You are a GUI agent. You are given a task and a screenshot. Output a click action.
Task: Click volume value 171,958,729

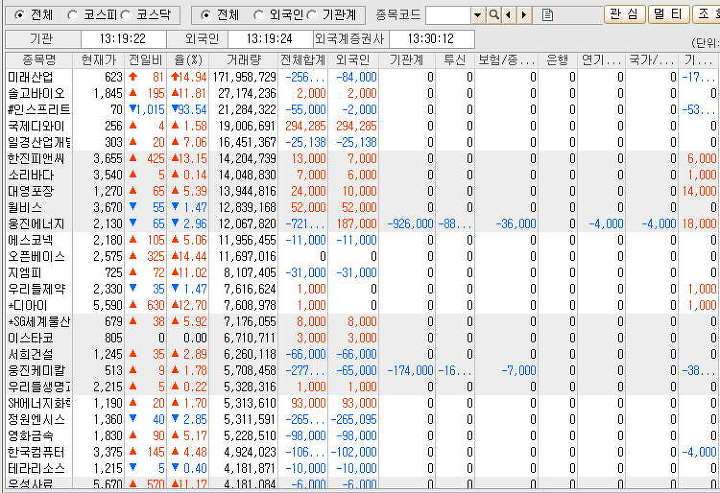[244, 77]
